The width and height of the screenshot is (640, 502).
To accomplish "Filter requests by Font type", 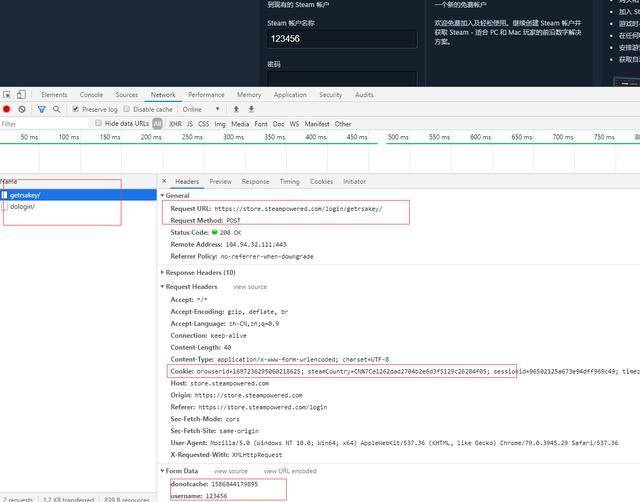I will coord(261,124).
